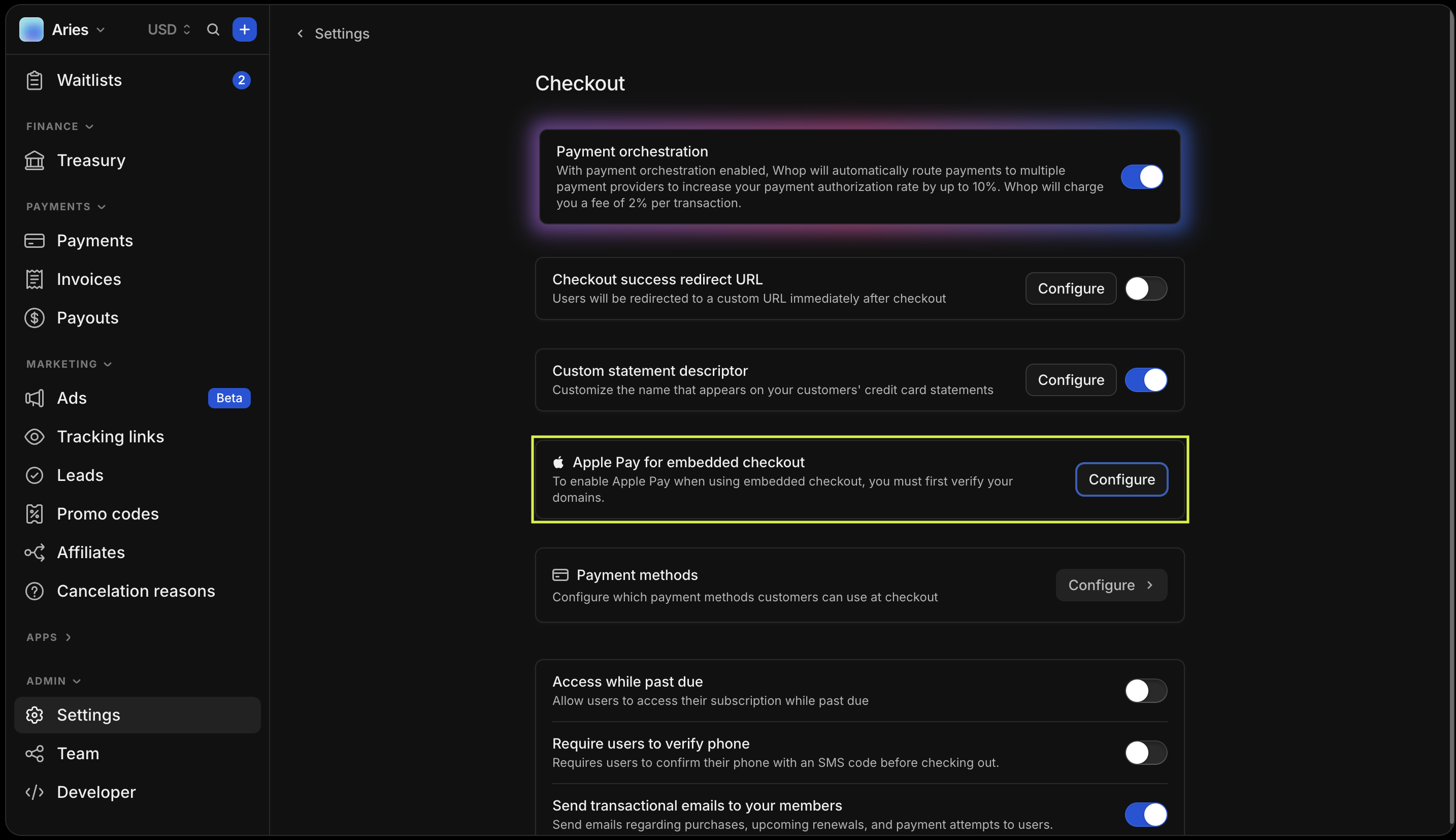Click the Payments credit card icon
Screen dimensions: 1456x840
[x=35, y=241]
